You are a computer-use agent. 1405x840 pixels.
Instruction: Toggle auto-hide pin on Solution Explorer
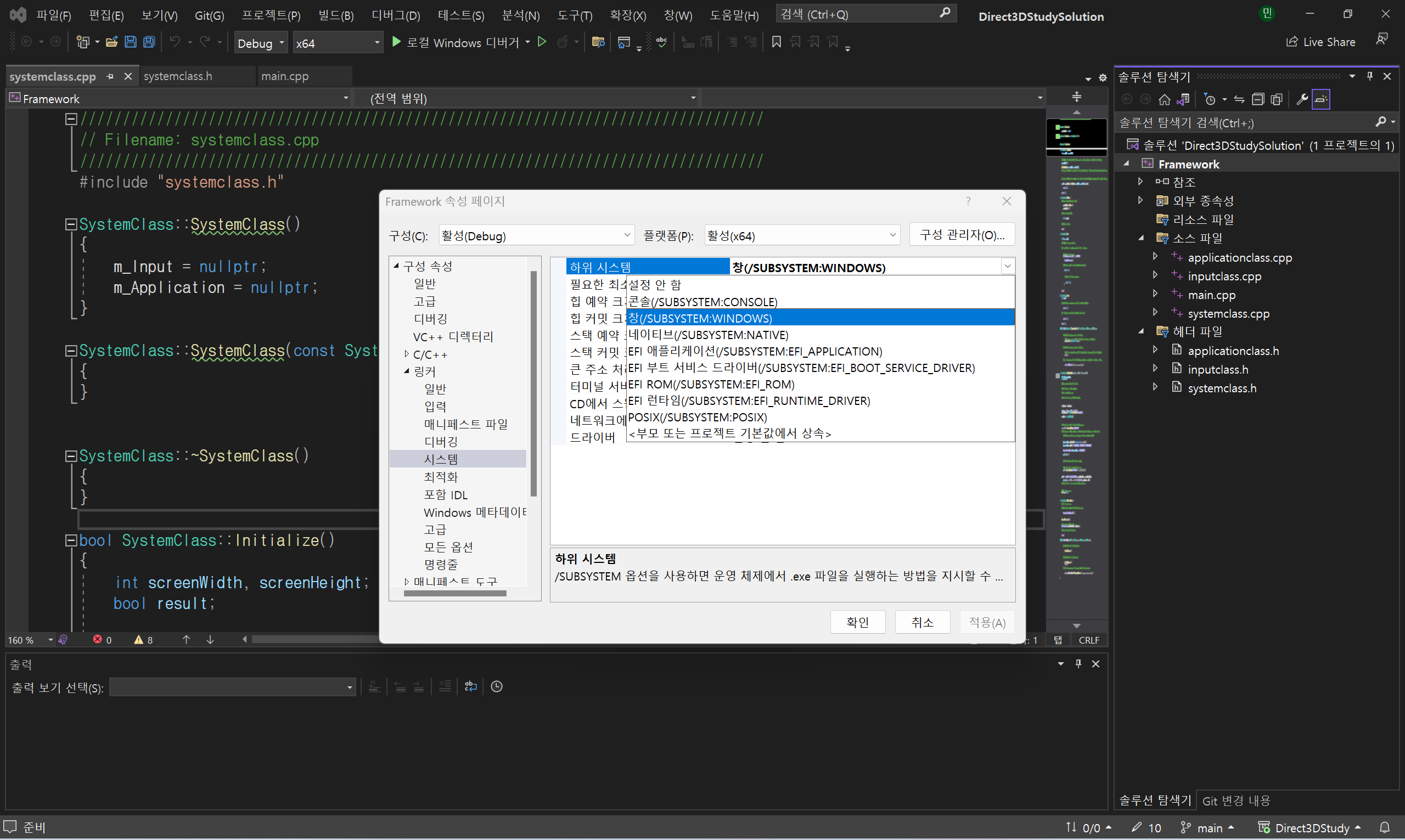(1369, 76)
